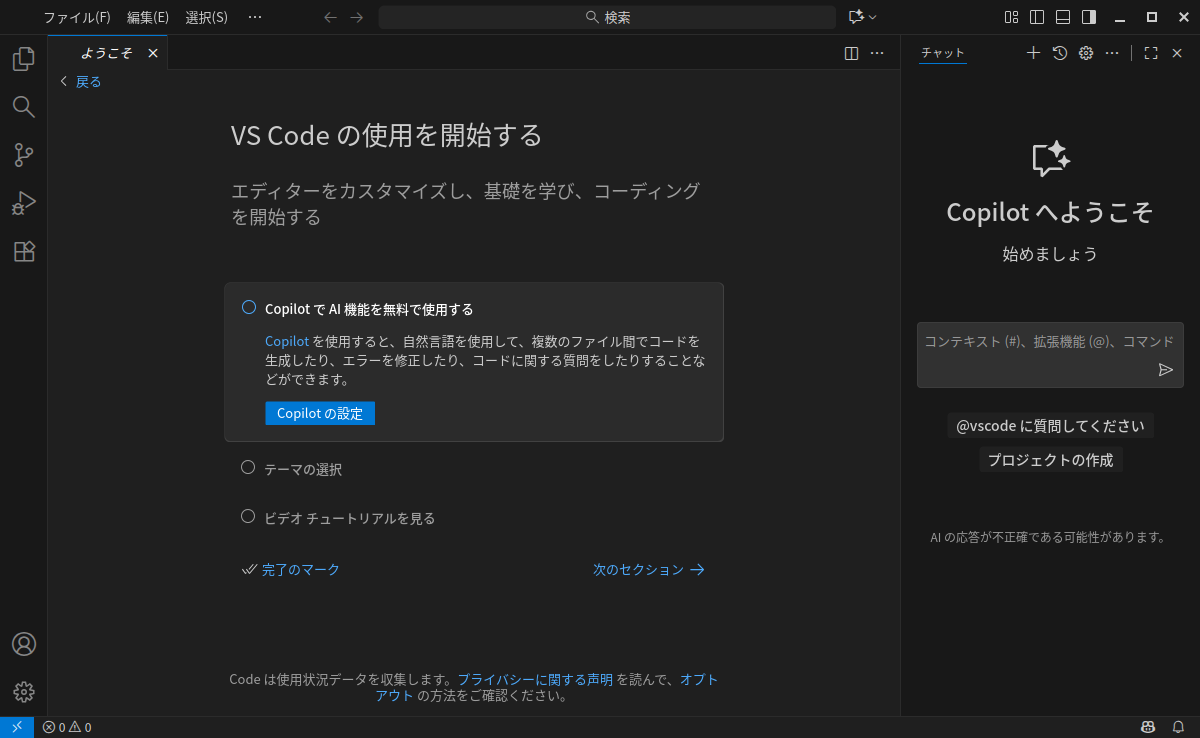
Task: Toggle the bottom panel layout icon
Action: point(1063,17)
